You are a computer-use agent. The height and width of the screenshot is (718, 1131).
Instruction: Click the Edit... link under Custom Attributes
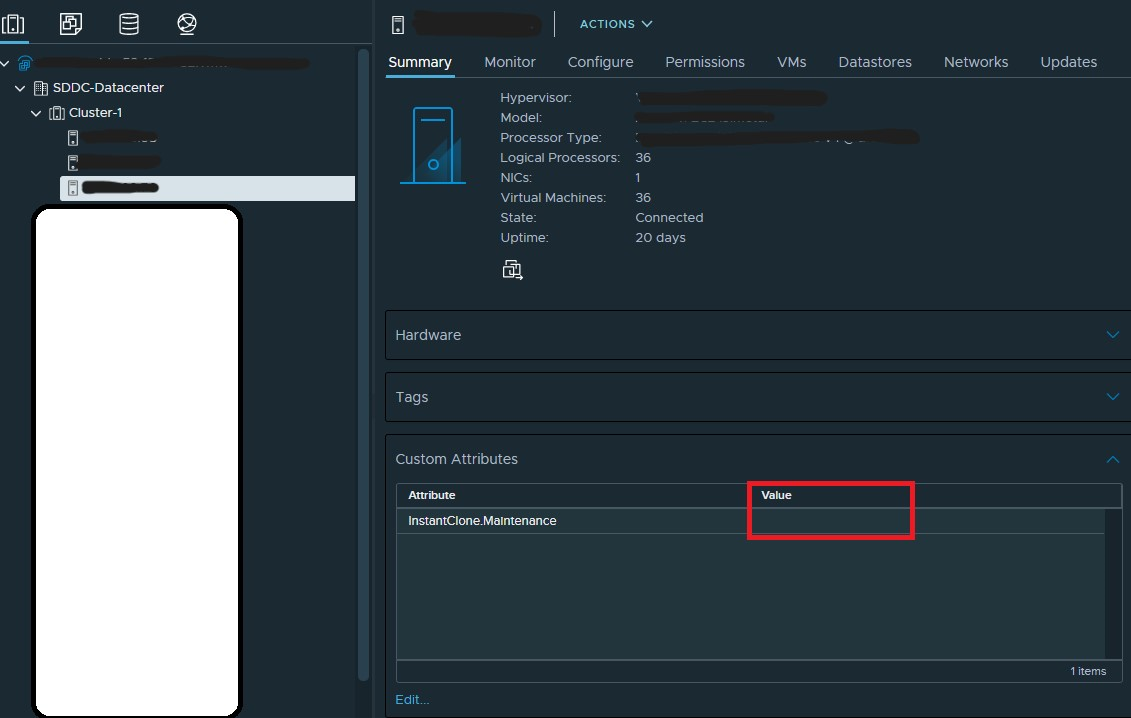point(412,700)
